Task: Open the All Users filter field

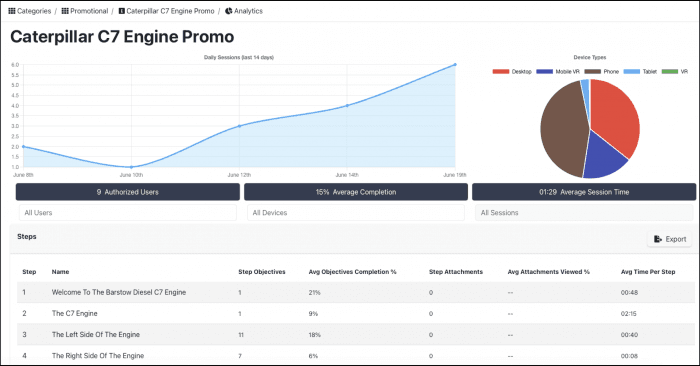Action: click(x=128, y=213)
